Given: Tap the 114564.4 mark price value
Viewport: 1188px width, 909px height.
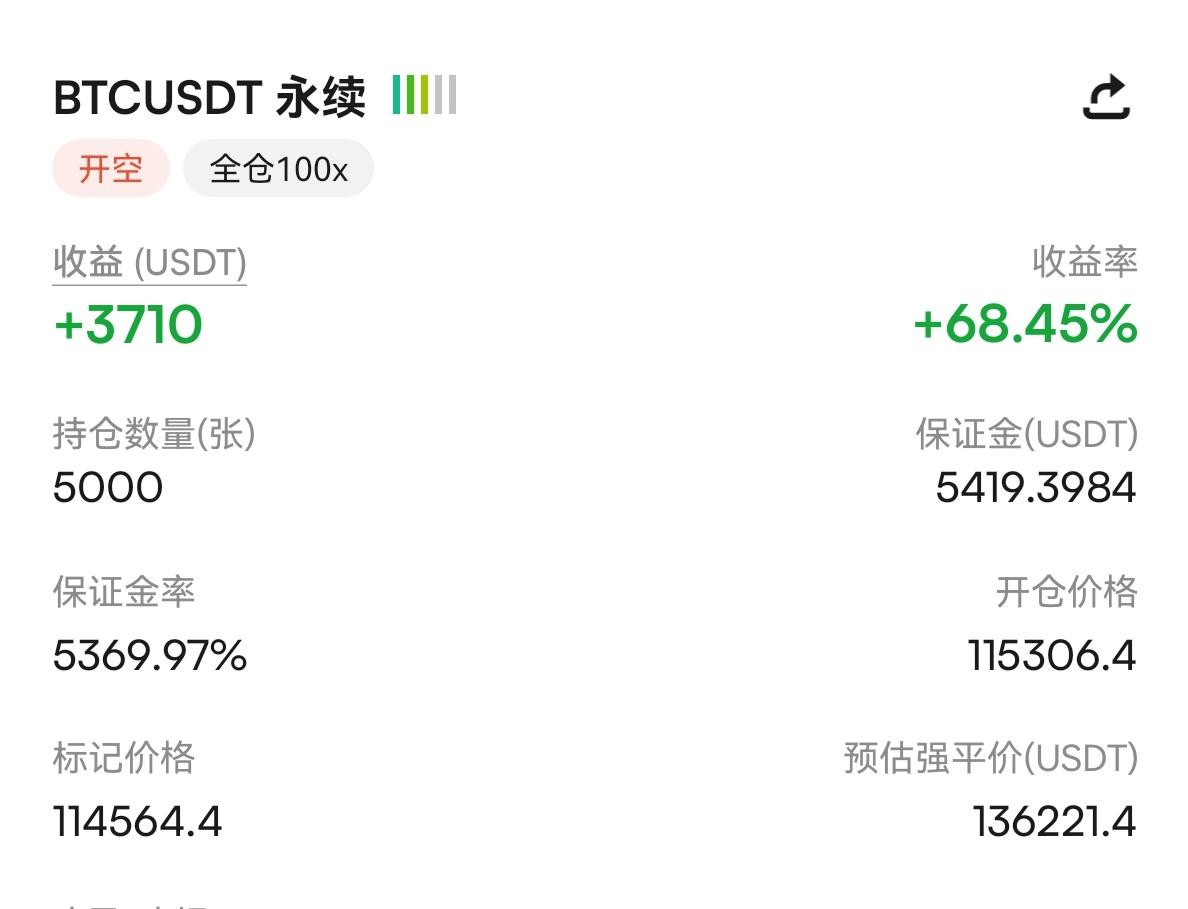Looking at the screenshot, I should click(137, 822).
